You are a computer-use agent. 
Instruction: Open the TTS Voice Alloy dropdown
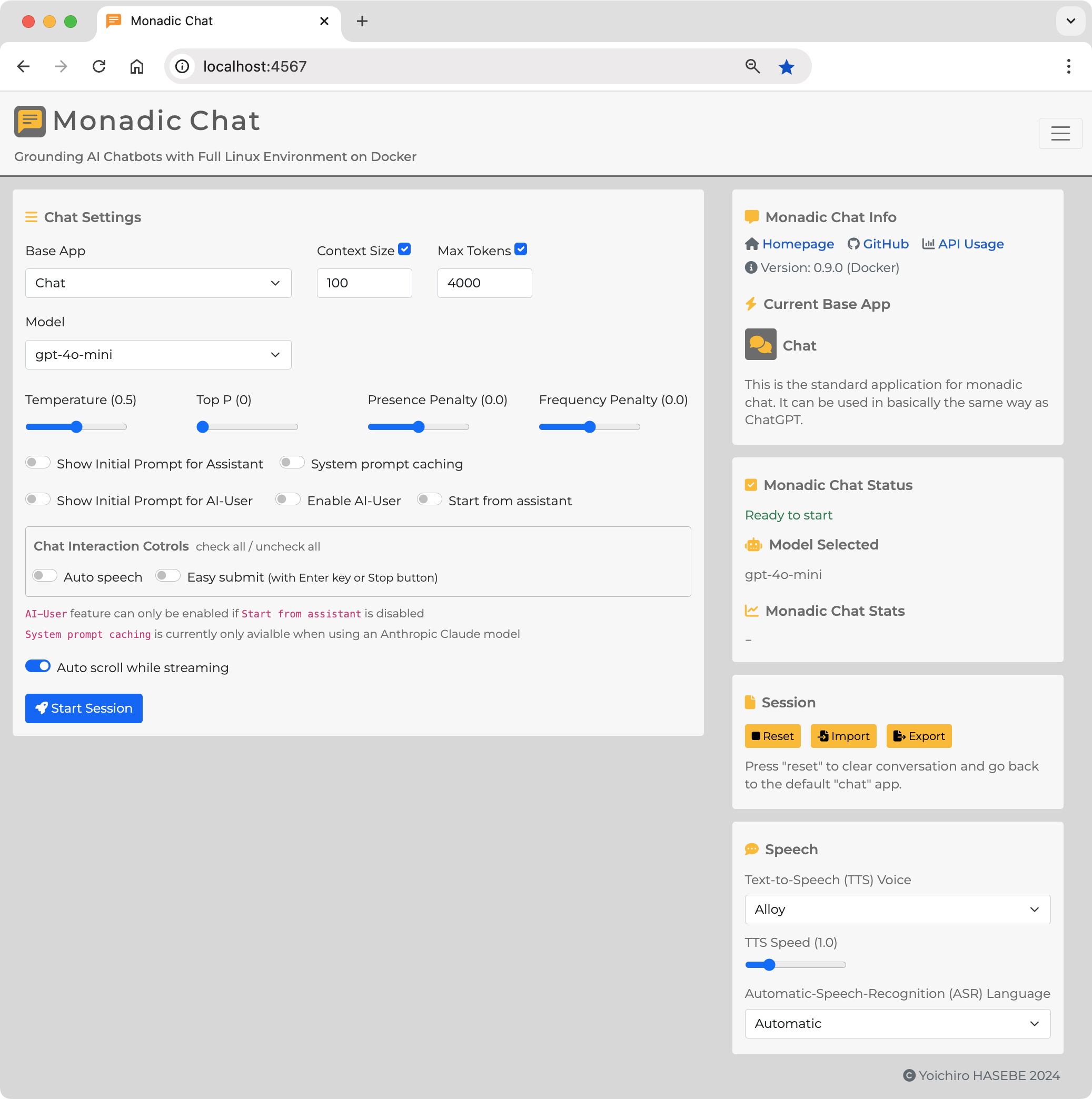click(x=897, y=909)
